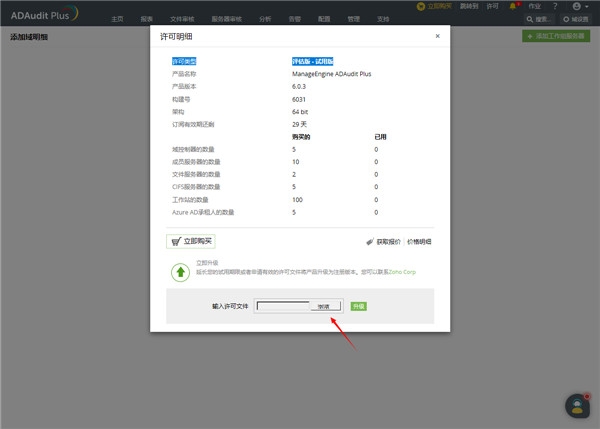Open the 告警 alerts tab
Screen dimensions: 600x429
(x=295, y=19)
